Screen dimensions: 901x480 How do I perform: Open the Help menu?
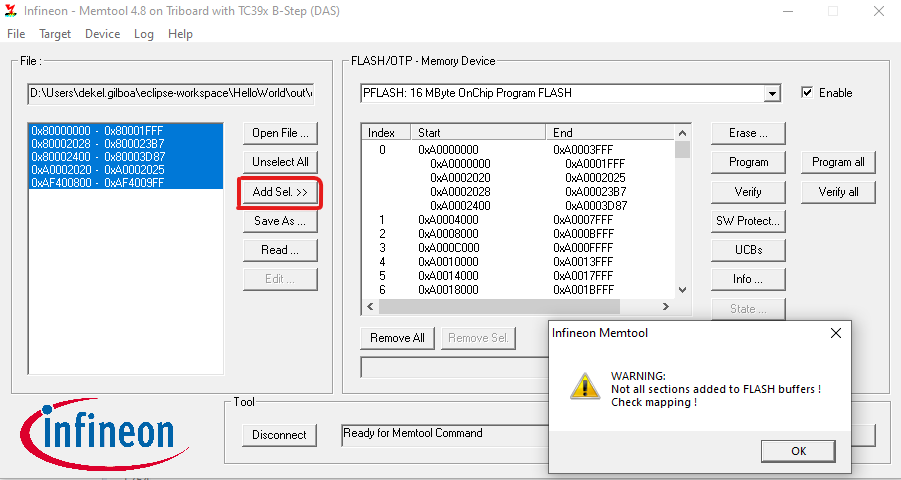coord(180,34)
